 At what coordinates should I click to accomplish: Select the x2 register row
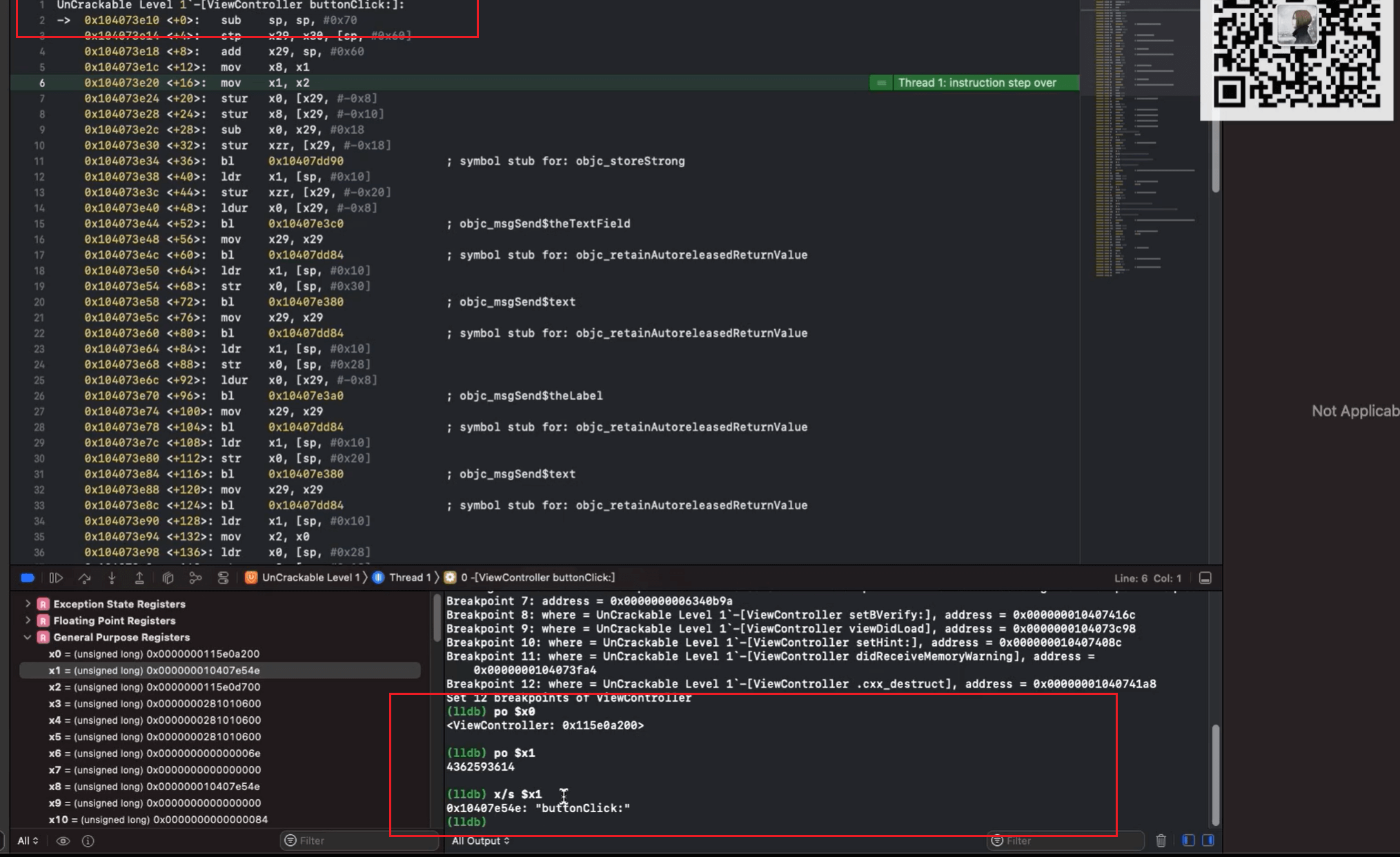(x=154, y=687)
